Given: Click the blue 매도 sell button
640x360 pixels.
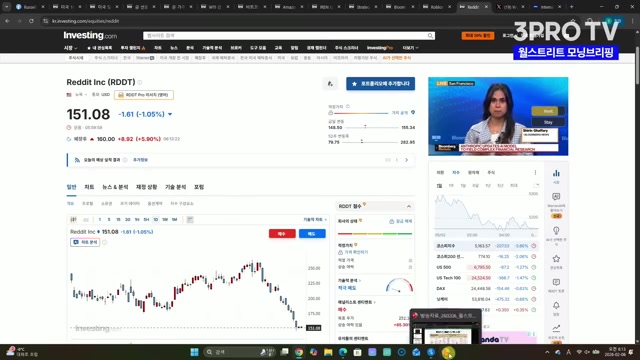Looking at the screenshot, I should point(312,233).
